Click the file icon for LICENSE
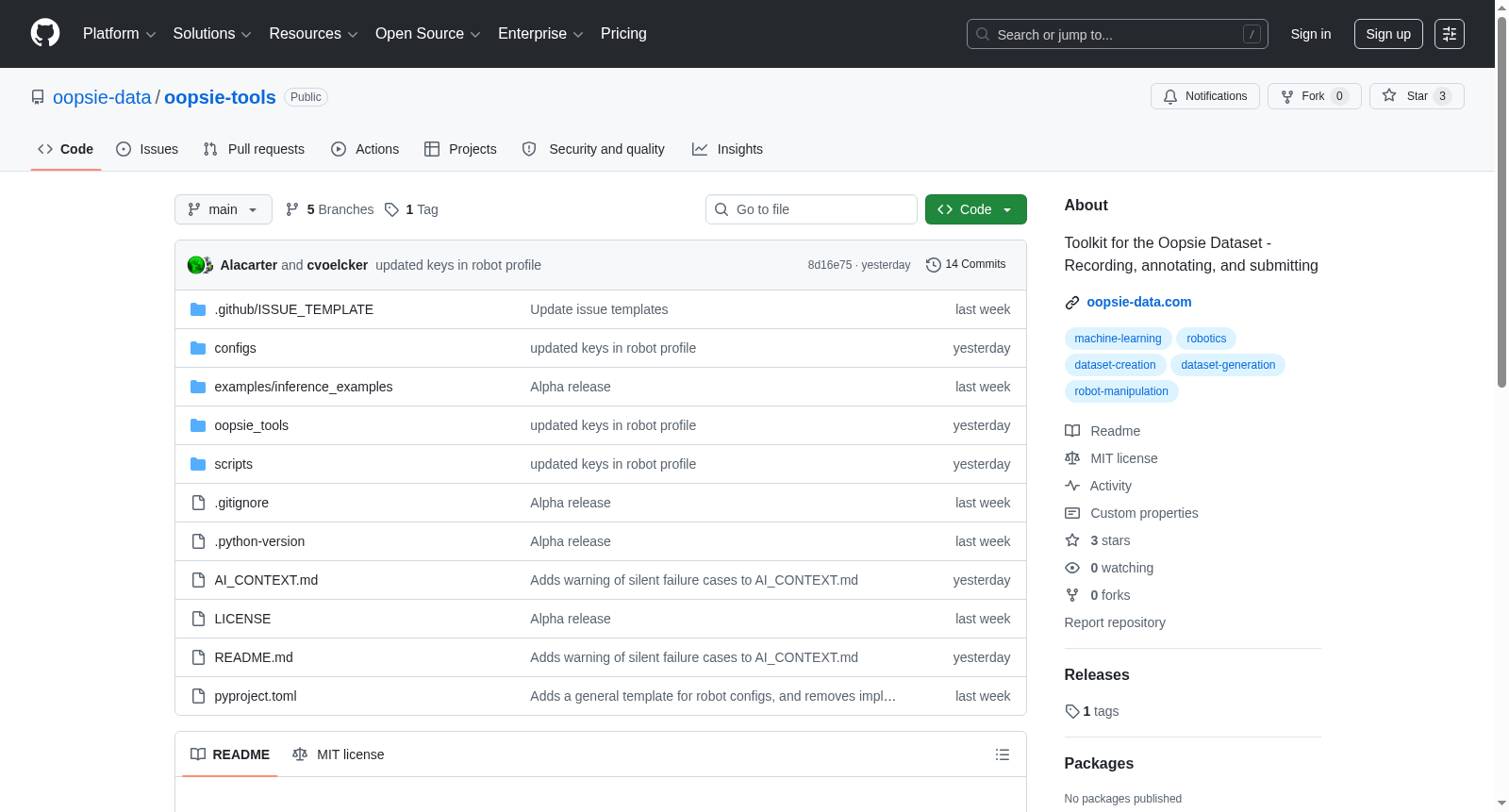This screenshot has height=812, width=1509. click(198, 619)
